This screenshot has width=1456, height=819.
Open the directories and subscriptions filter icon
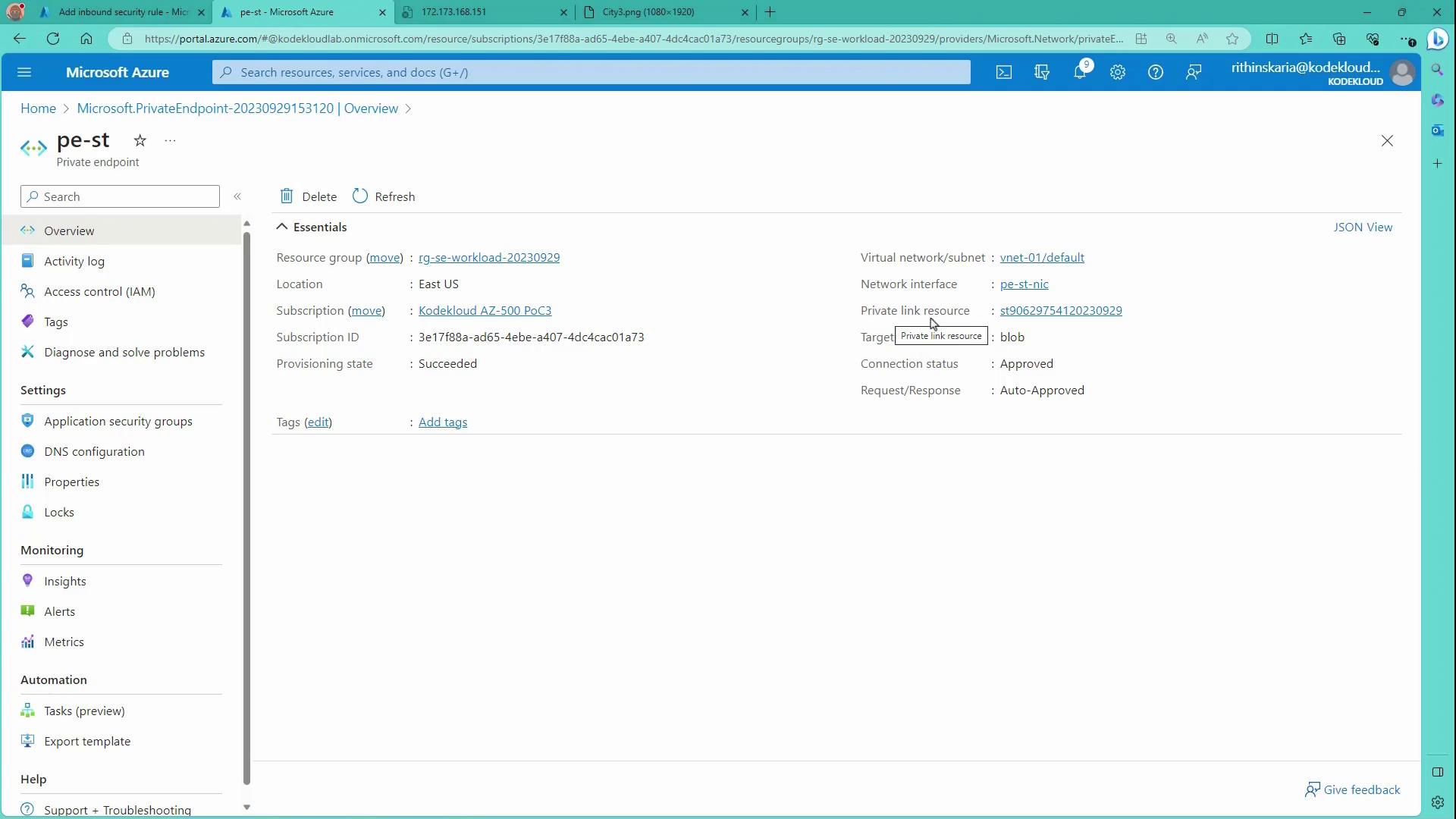pyautogui.click(x=1041, y=73)
